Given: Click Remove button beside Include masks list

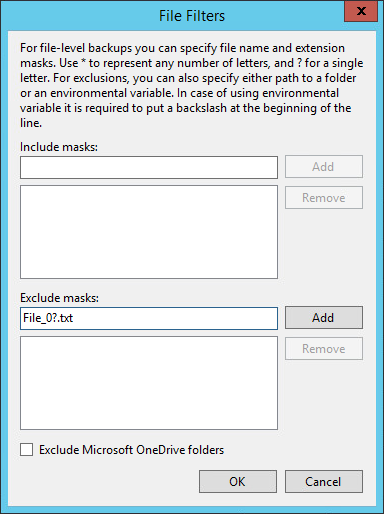Looking at the screenshot, I should click(324, 198).
